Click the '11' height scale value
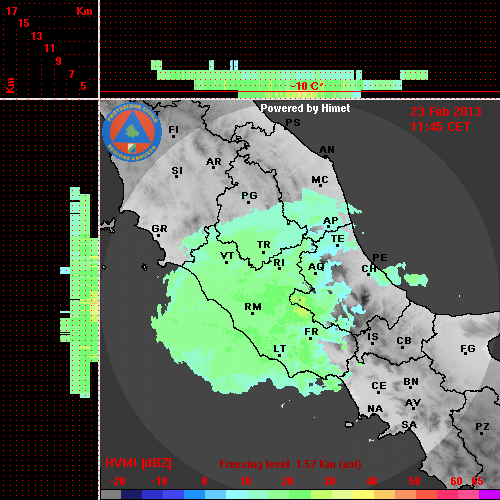The width and height of the screenshot is (500, 500). tap(49, 48)
